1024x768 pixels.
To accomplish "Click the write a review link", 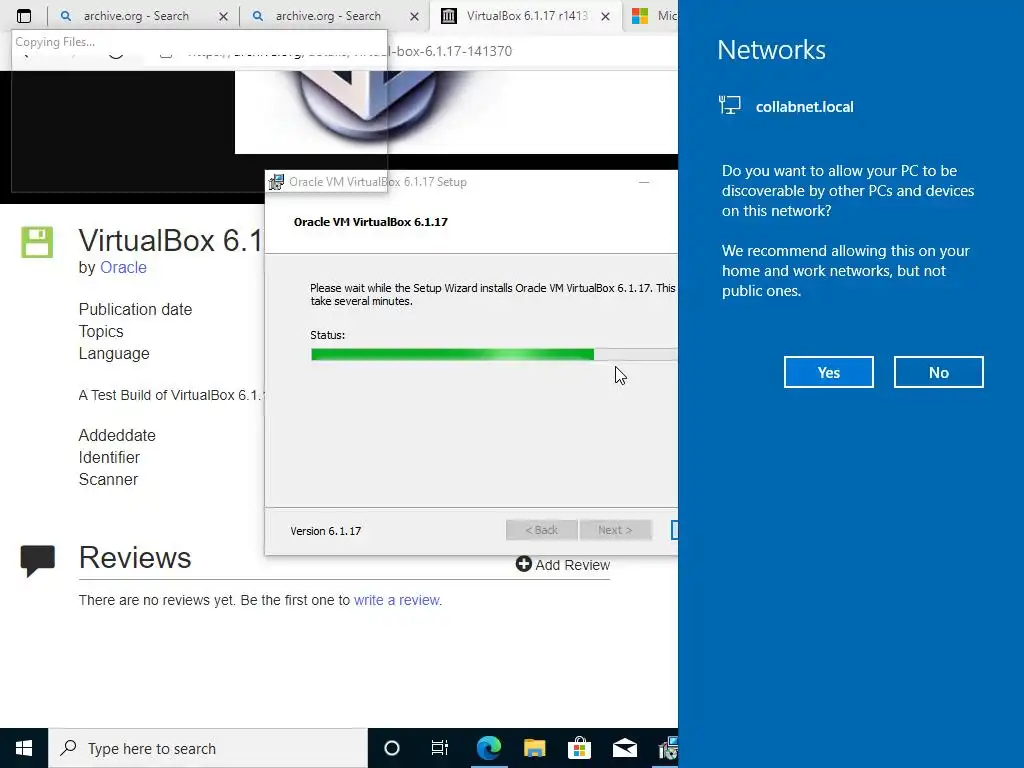I will (397, 600).
